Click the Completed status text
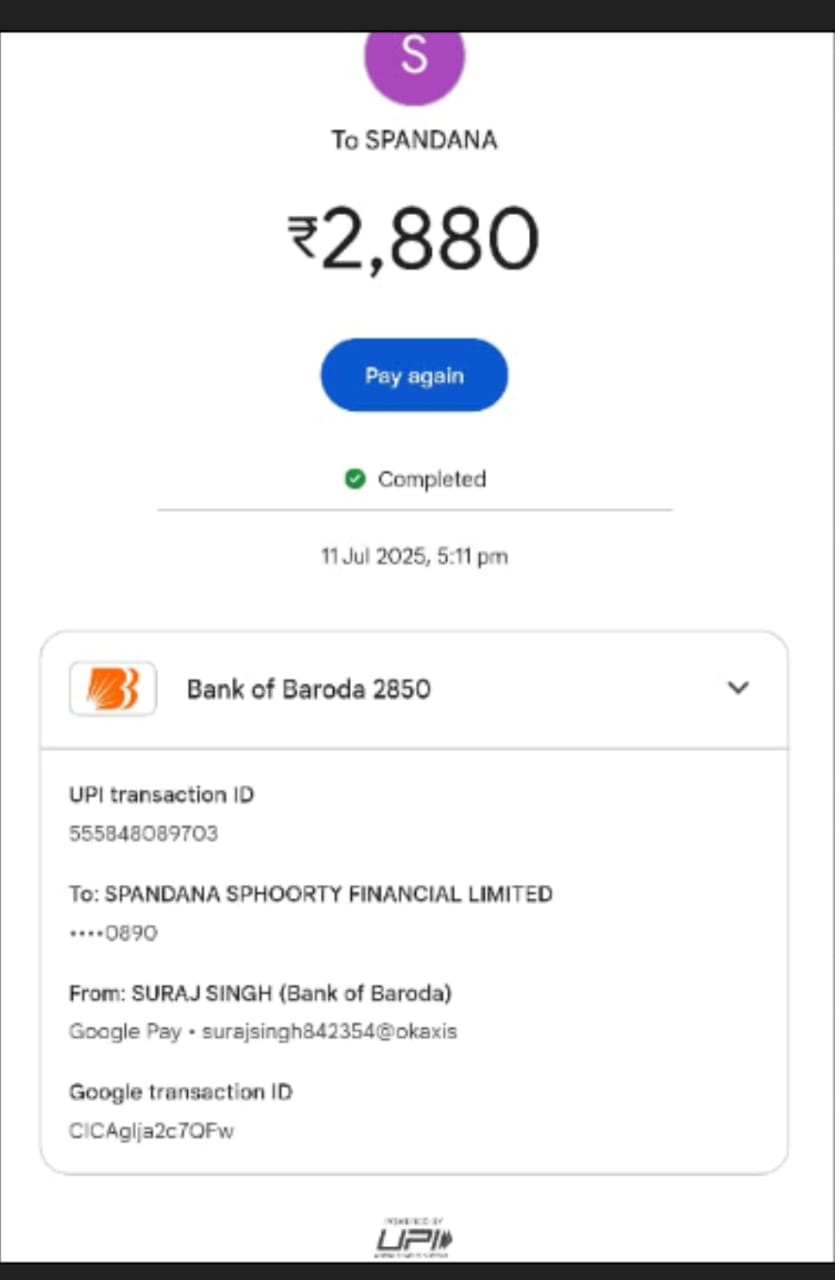835x1280 pixels. (x=431, y=479)
